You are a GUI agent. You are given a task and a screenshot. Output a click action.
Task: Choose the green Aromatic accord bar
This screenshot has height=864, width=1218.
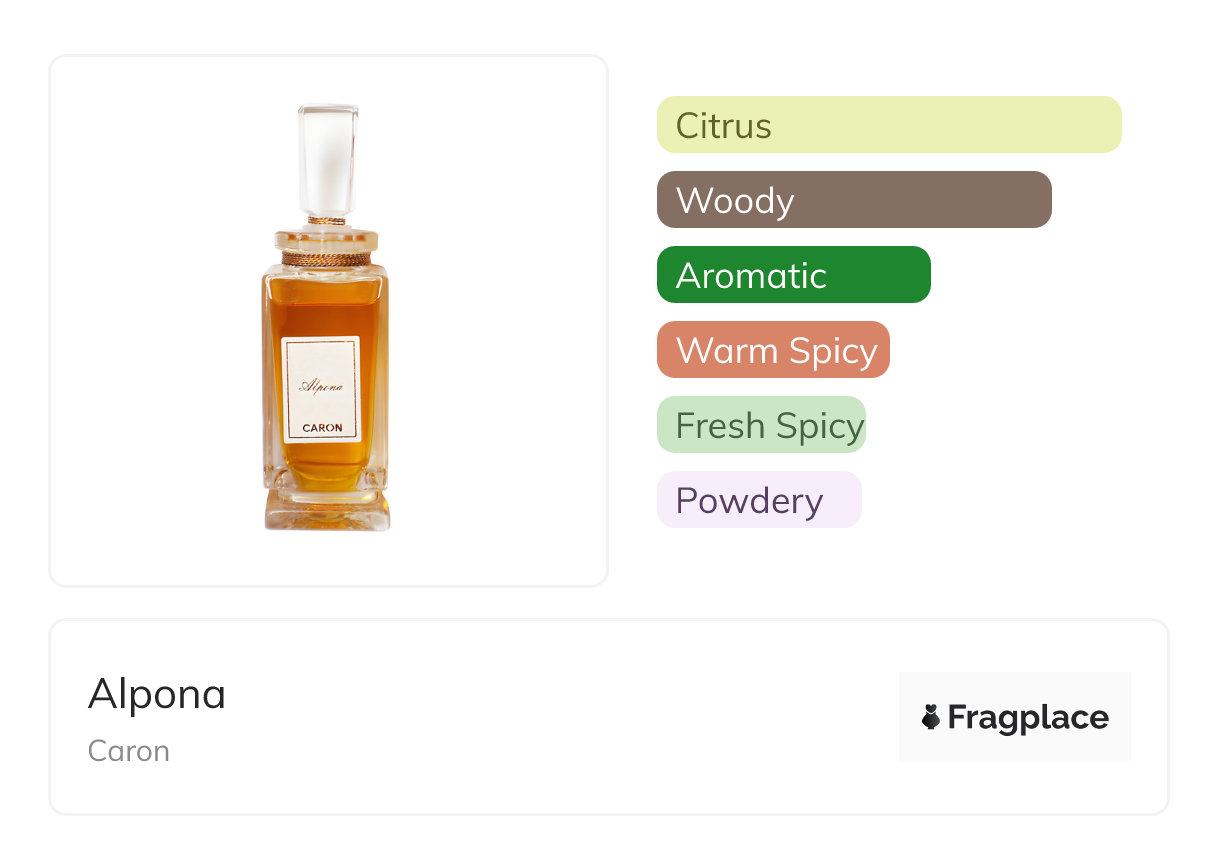pos(793,275)
